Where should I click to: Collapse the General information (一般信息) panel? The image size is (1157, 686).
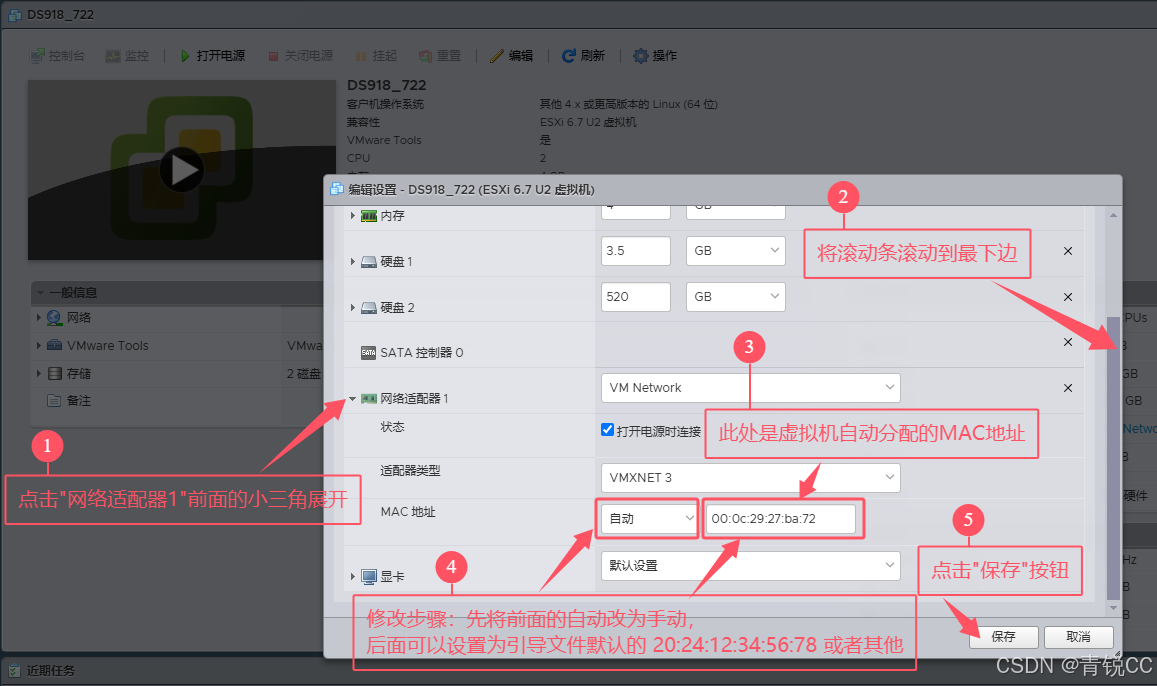41,293
